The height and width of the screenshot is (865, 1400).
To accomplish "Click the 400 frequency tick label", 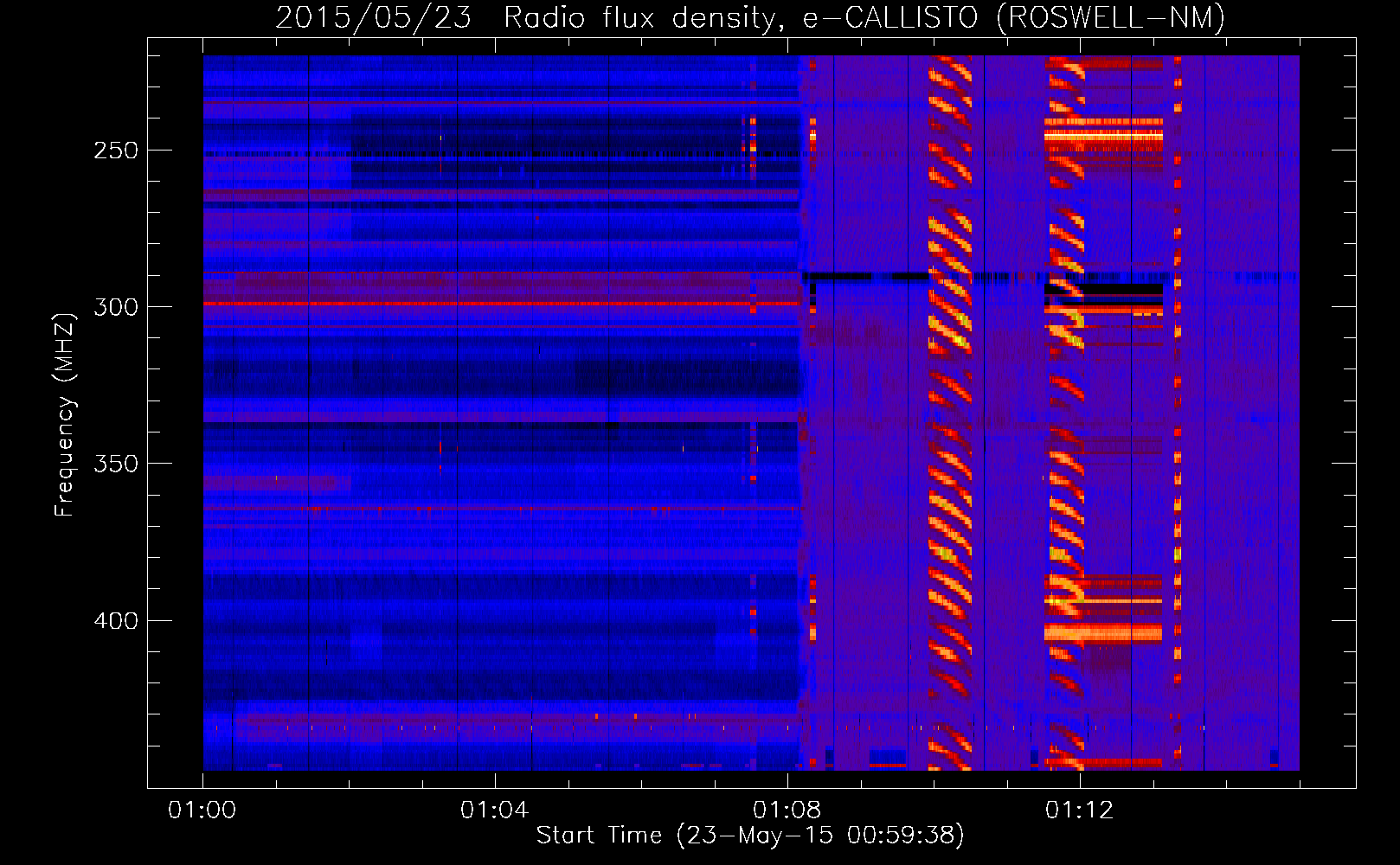I will coord(116,621).
